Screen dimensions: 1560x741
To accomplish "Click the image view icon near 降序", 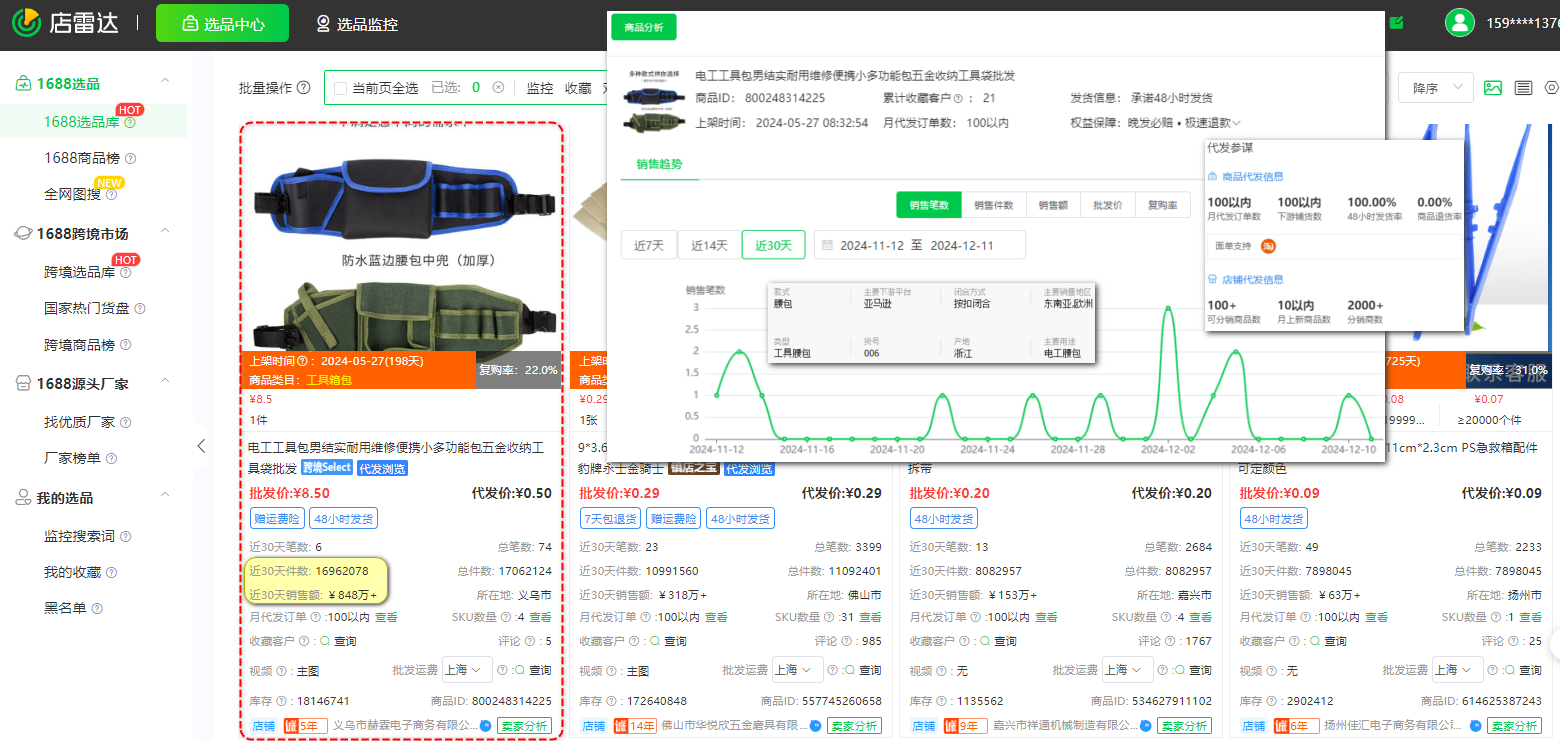I will tap(1493, 88).
